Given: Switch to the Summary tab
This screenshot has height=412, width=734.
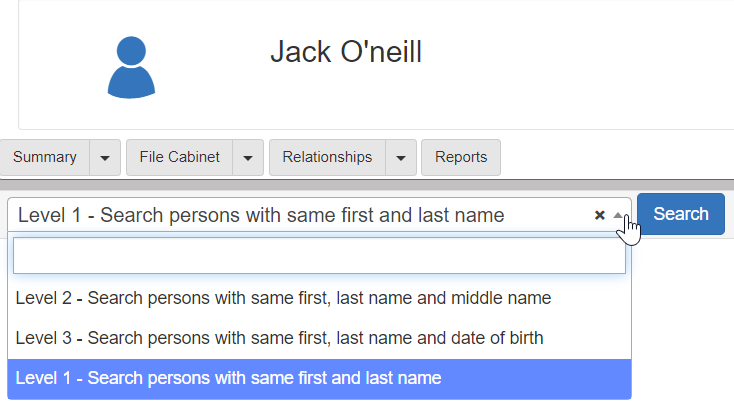Looking at the screenshot, I should tap(45, 158).
